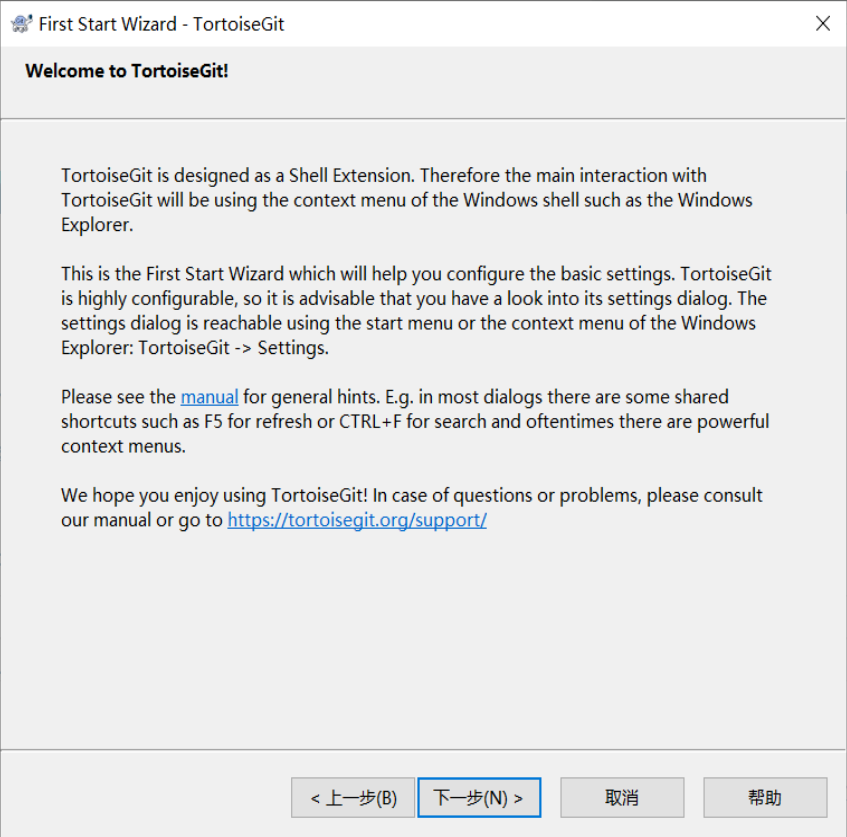Close the First Start Wizard window
Viewport: 847px width, 837px height.
[822, 22]
